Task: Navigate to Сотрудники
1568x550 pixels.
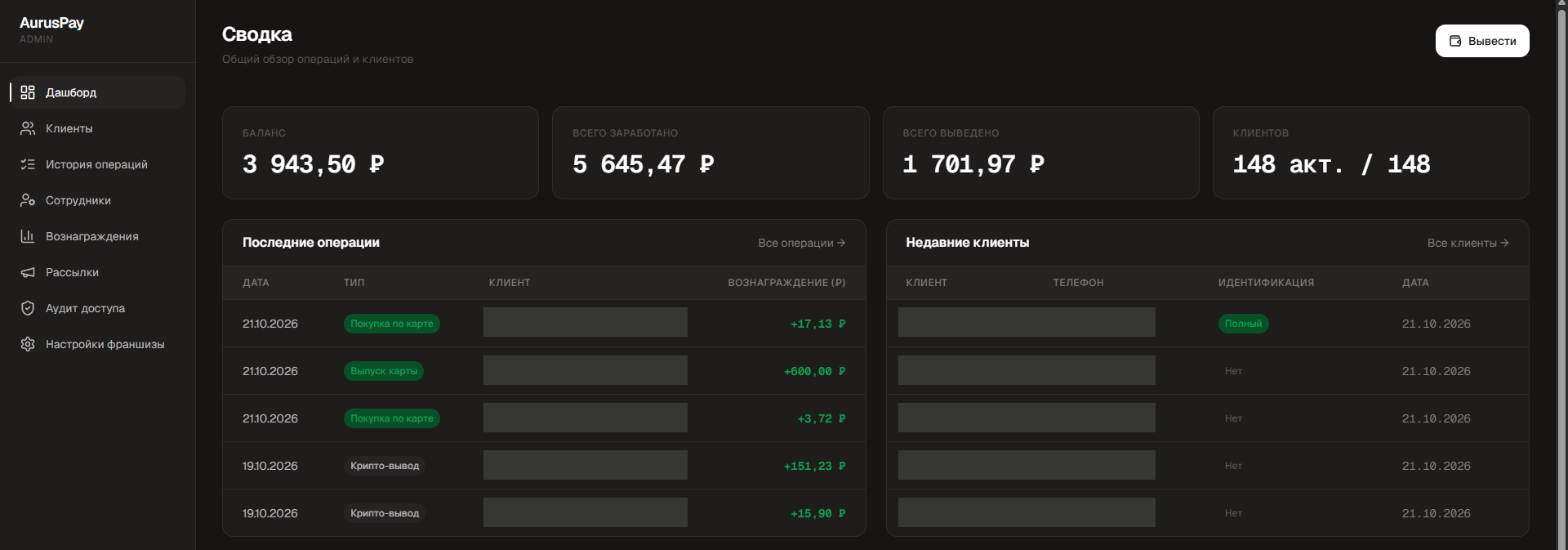Action: point(98,200)
